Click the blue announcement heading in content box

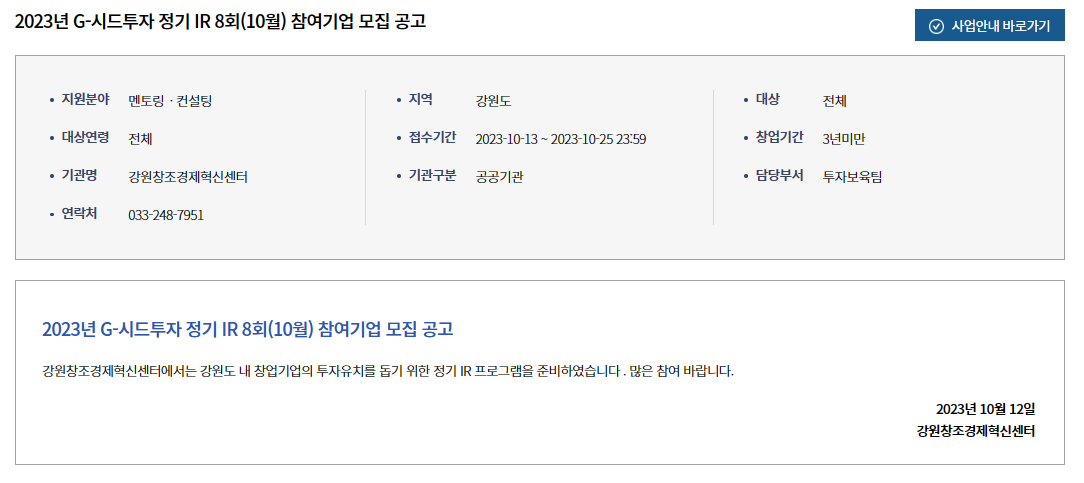(247, 329)
